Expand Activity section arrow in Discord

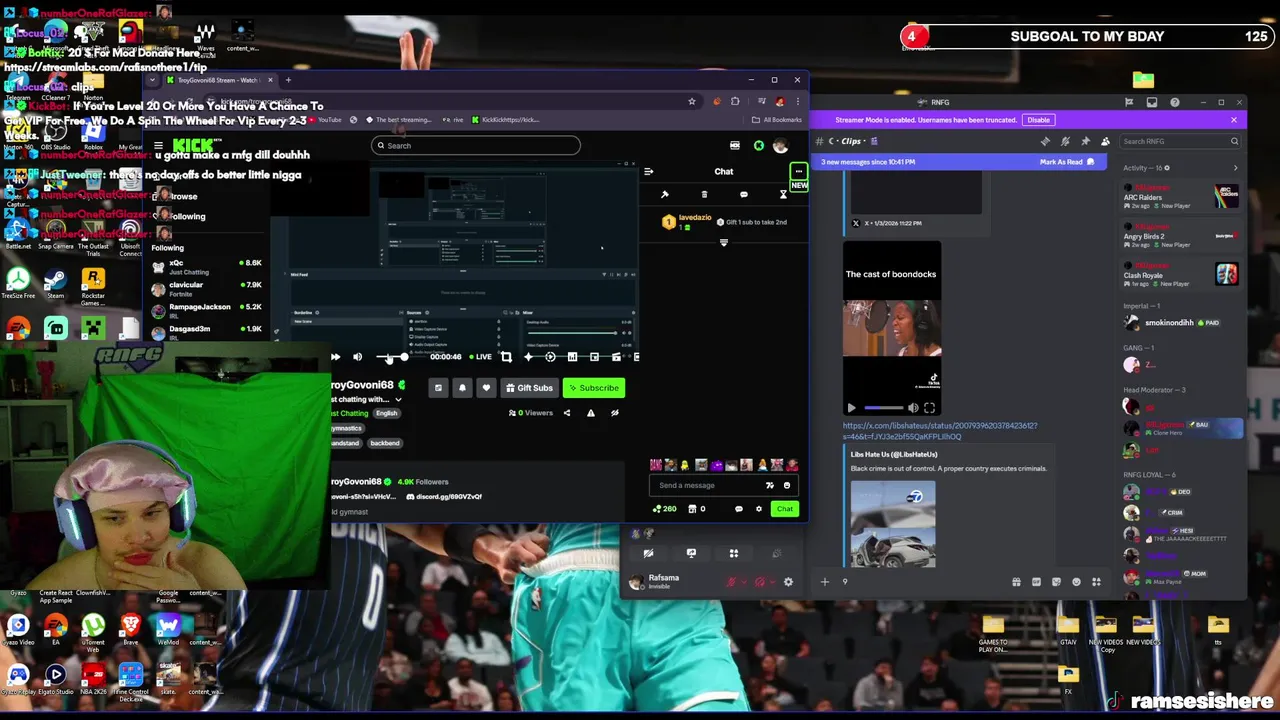[1235, 168]
